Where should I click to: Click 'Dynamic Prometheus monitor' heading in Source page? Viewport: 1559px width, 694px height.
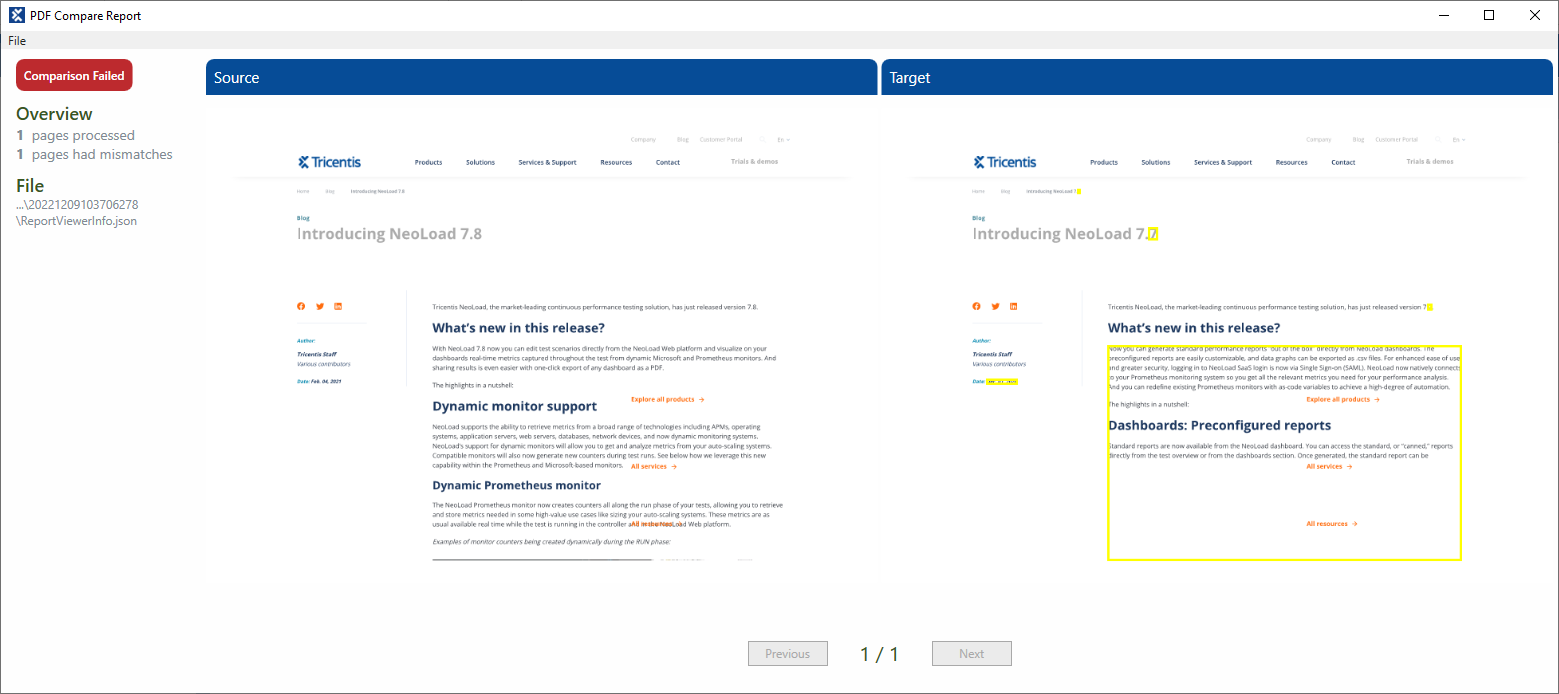coord(516,485)
